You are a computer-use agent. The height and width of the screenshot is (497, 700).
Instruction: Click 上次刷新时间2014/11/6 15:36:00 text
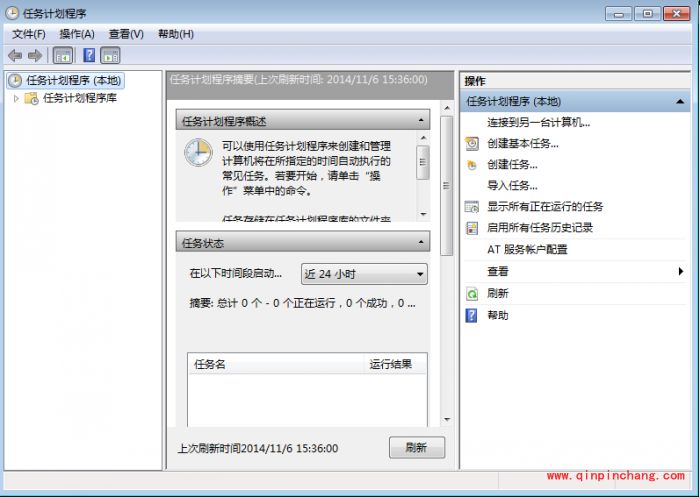pos(258,448)
